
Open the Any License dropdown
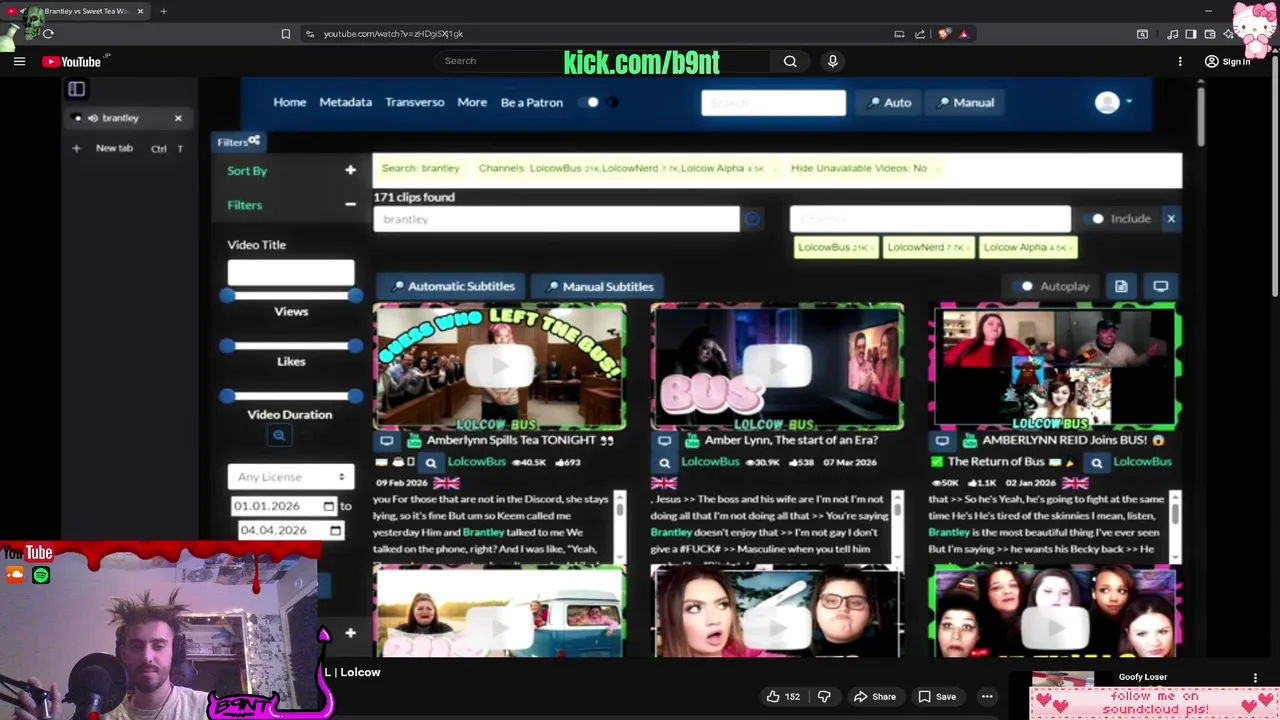click(290, 477)
